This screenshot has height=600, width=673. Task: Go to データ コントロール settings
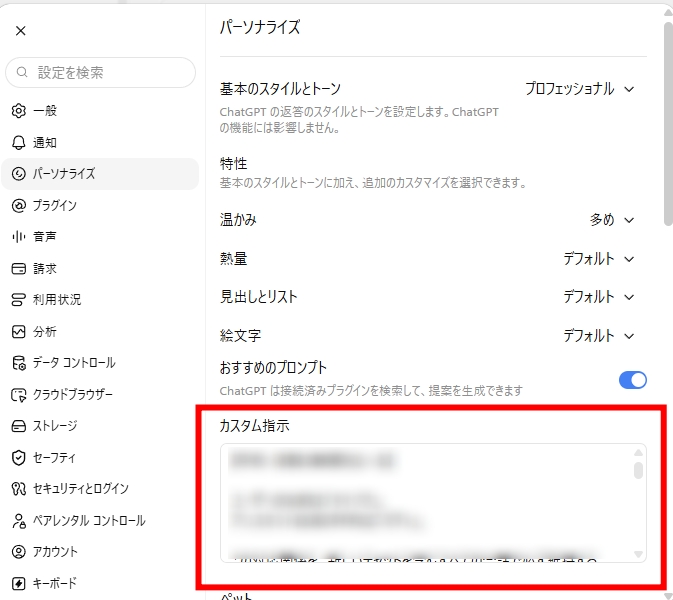100,363
